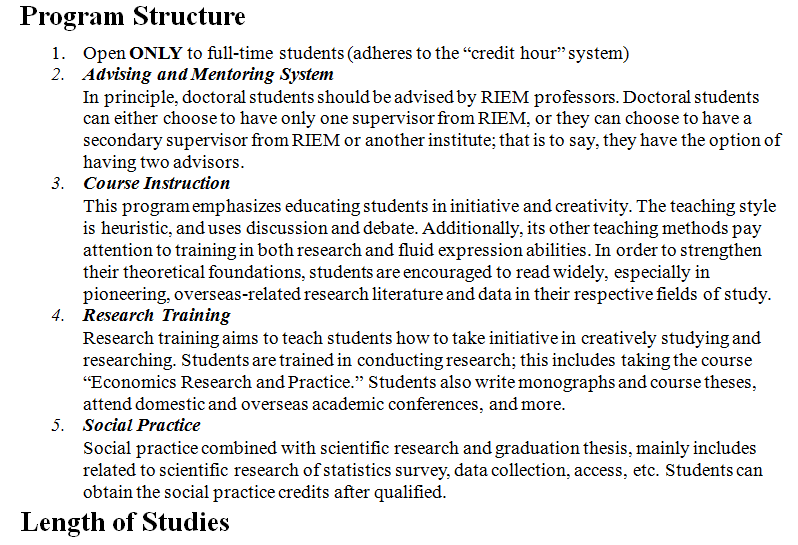Click list number 5 beside Social Practice
This screenshot has width=798, height=545.
(58, 425)
